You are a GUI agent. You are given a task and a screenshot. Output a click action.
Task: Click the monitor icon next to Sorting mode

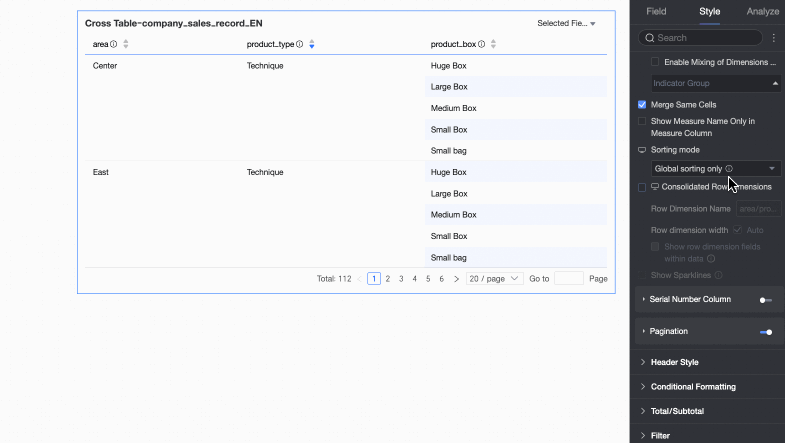point(642,150)
